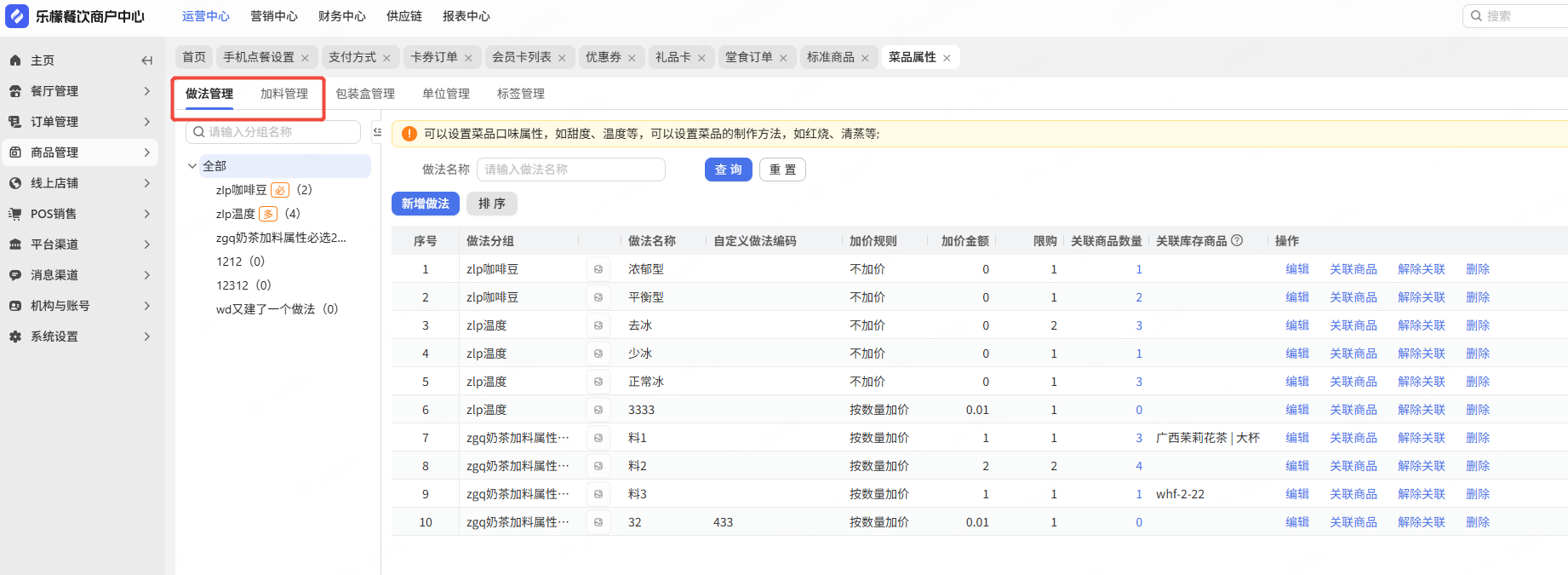
Task: Collapse the left sidebar with the arrow icon
Action: coord(146,60)
